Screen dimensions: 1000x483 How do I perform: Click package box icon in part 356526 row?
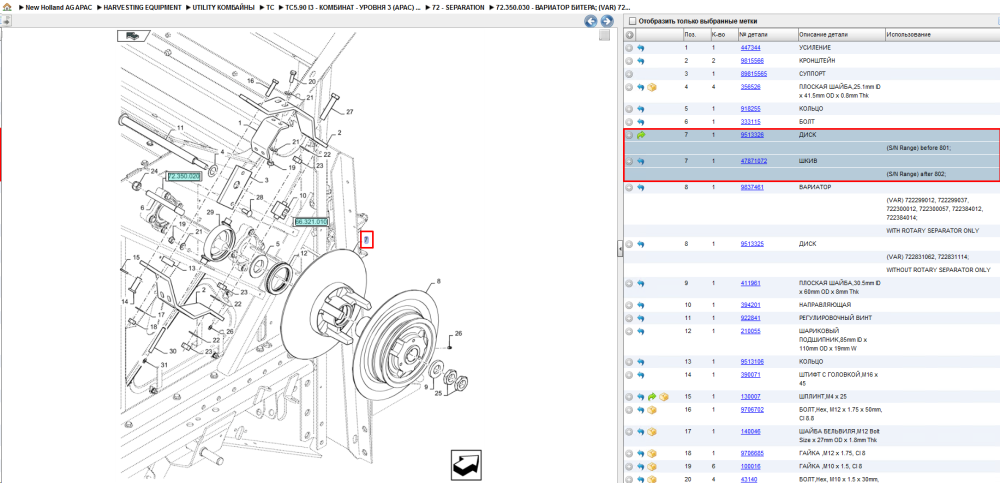point(652,87)
